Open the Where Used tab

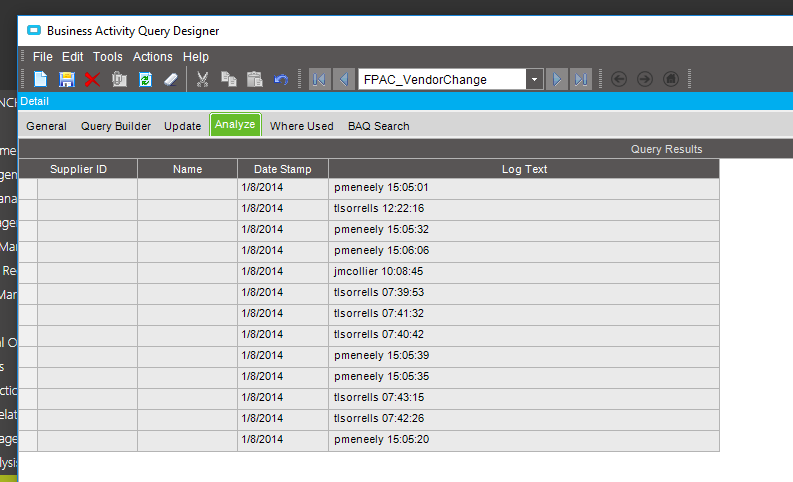[x=301, y=126]
